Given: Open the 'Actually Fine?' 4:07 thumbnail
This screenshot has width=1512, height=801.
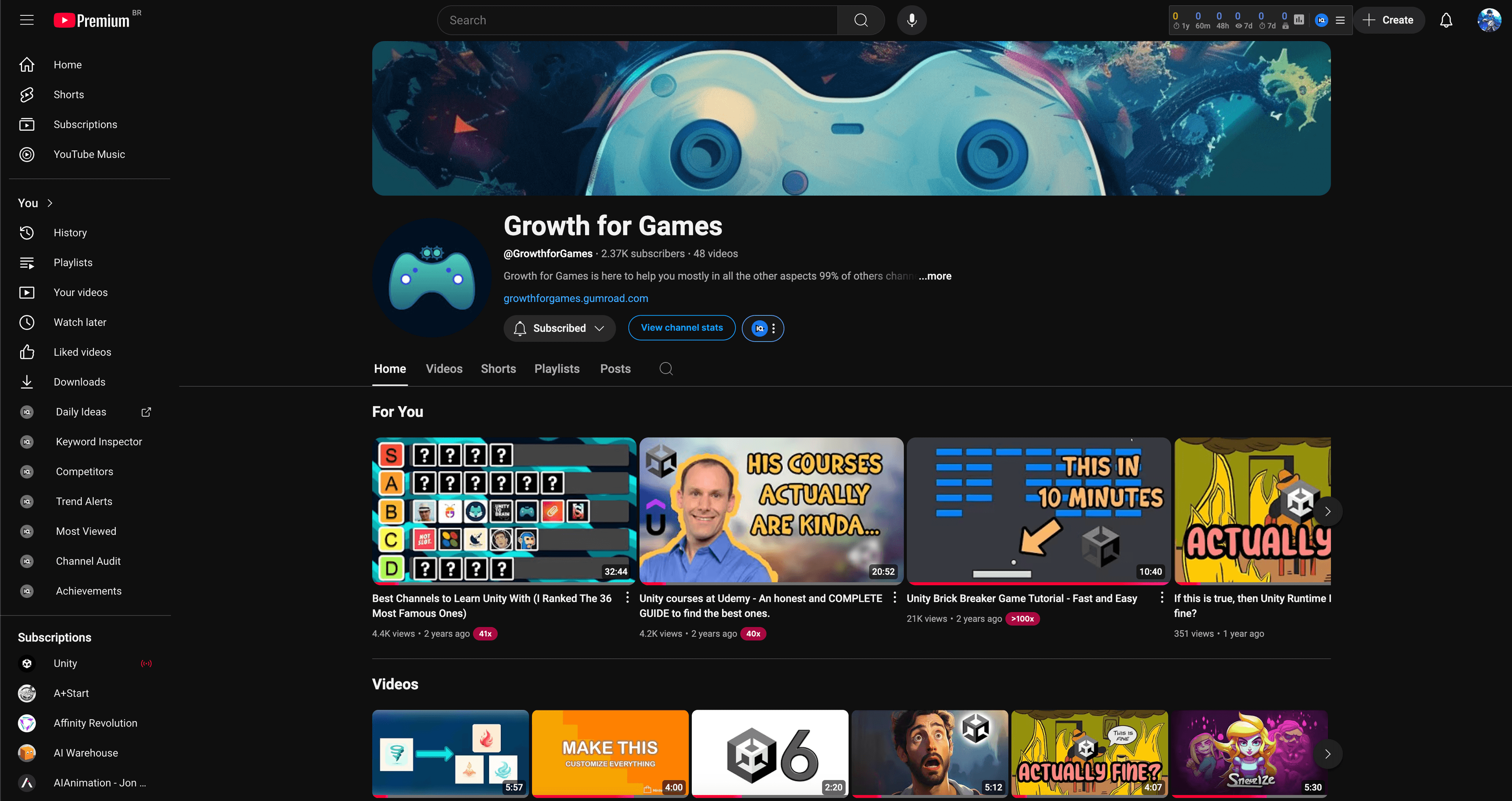Looking at the screenshot, I should (1090, 753).
